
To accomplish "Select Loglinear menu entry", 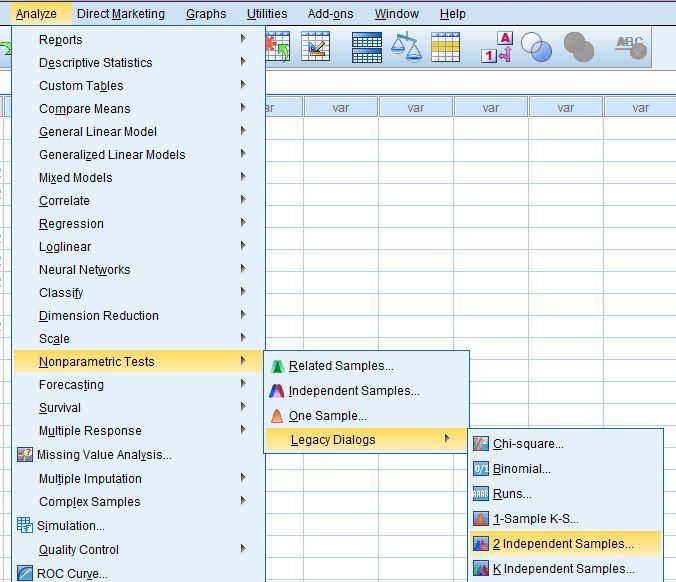I will tap(139, 247).
